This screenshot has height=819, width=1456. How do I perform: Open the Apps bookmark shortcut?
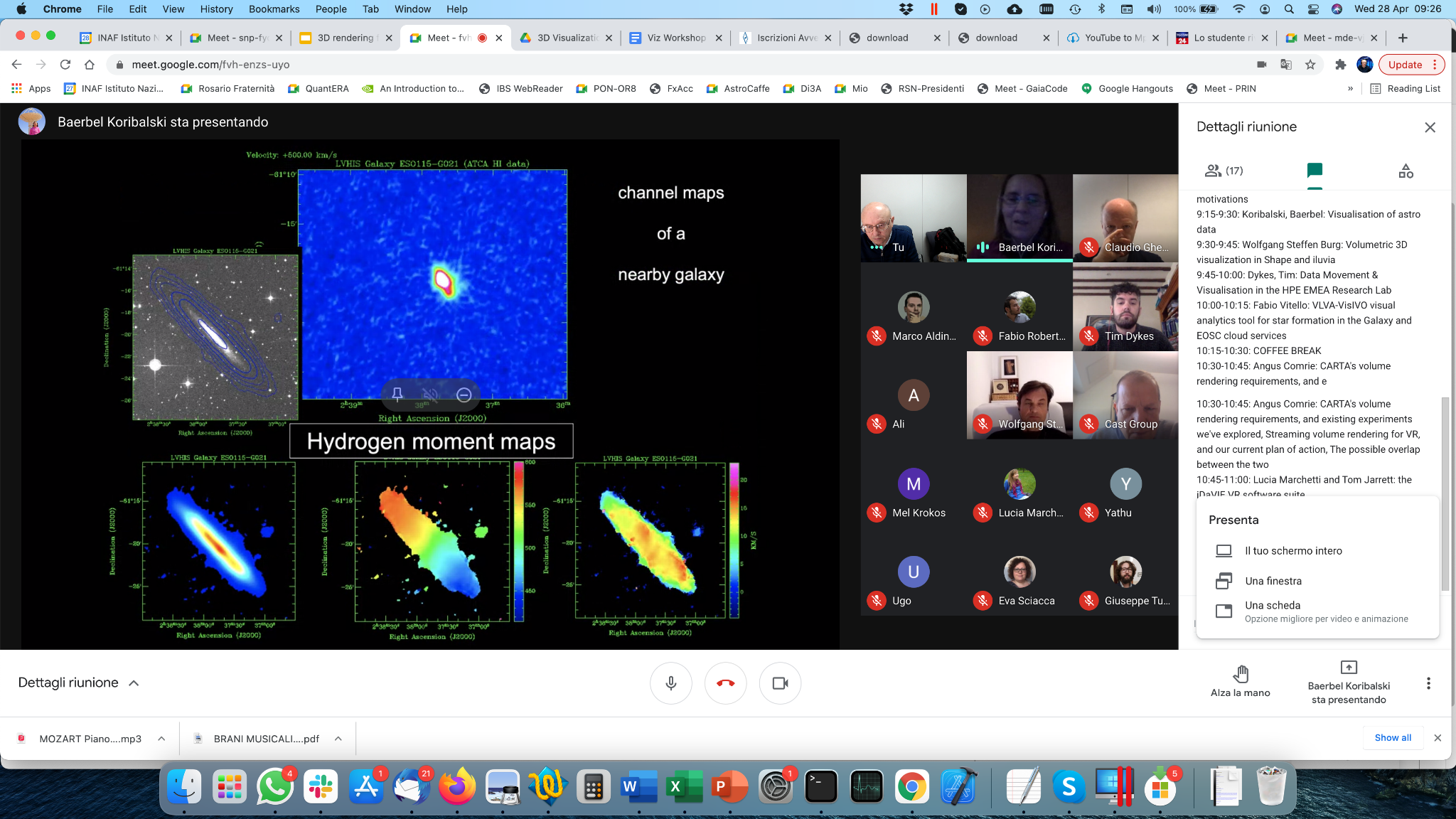pos(31,89)
